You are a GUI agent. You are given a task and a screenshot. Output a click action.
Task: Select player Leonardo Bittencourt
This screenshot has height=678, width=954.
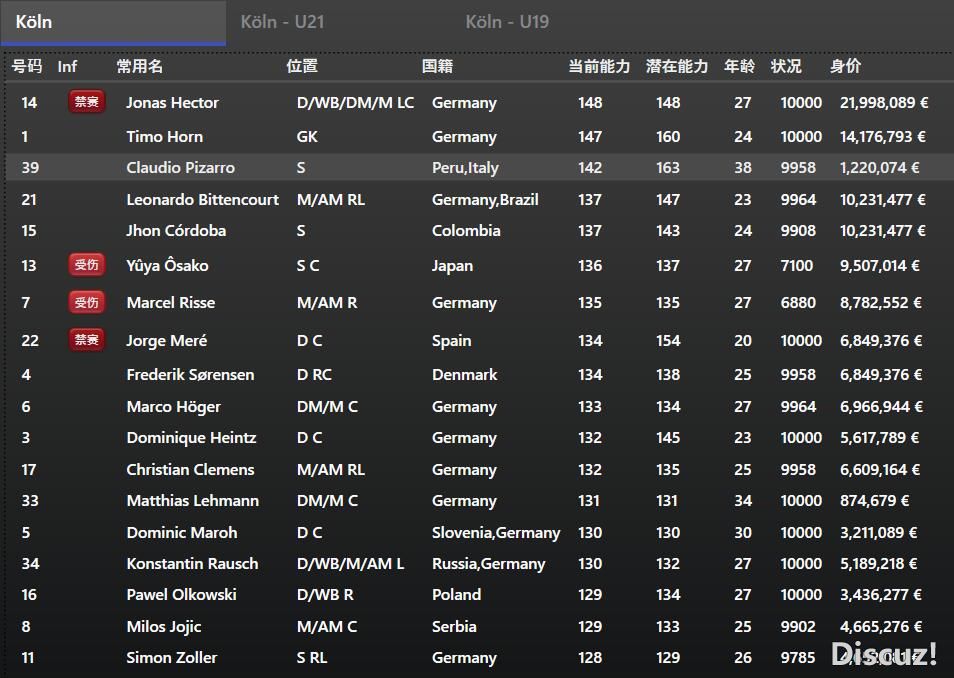coord(203,200)
